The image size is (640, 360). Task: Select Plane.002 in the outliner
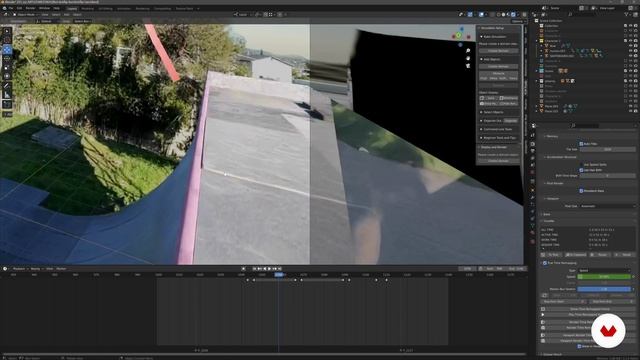(551, 111)
